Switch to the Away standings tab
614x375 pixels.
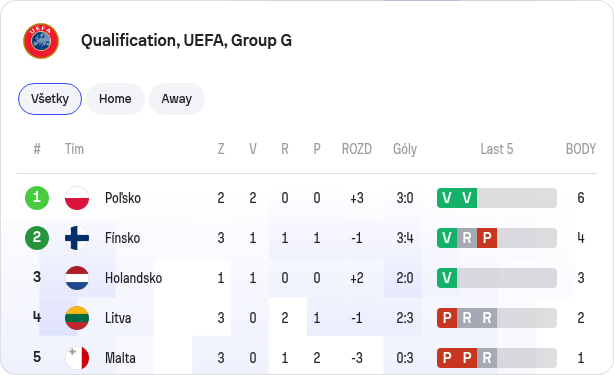pos(177,99)
